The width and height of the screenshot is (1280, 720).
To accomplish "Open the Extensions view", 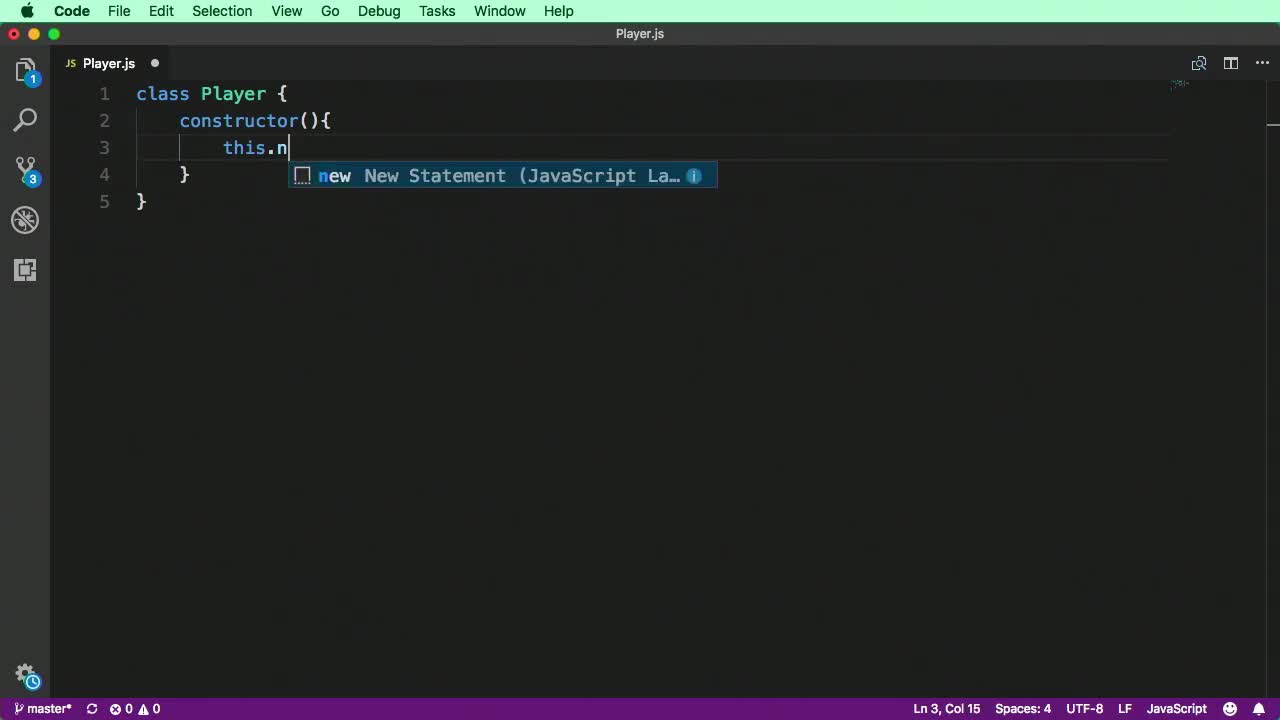I will (25, 270).
